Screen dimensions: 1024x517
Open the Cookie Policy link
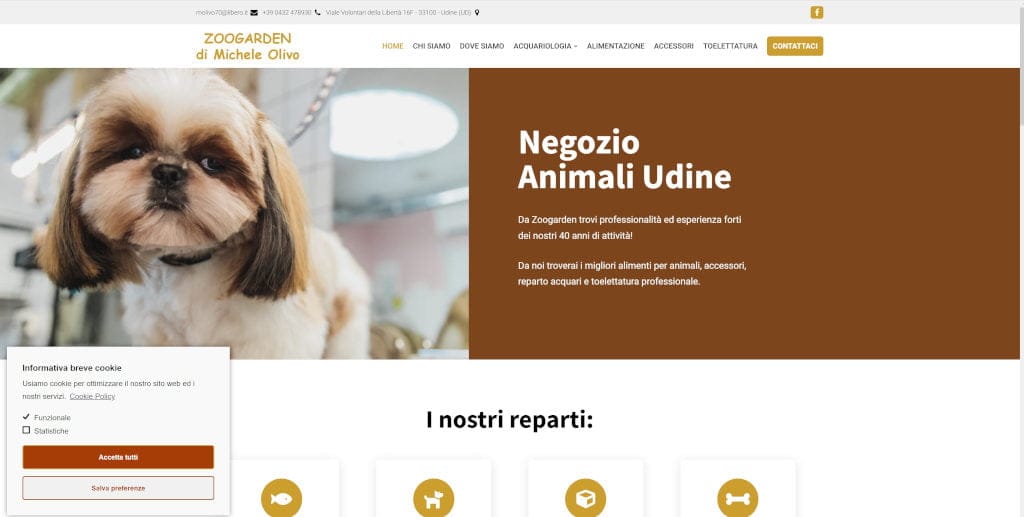coord(92,396)
